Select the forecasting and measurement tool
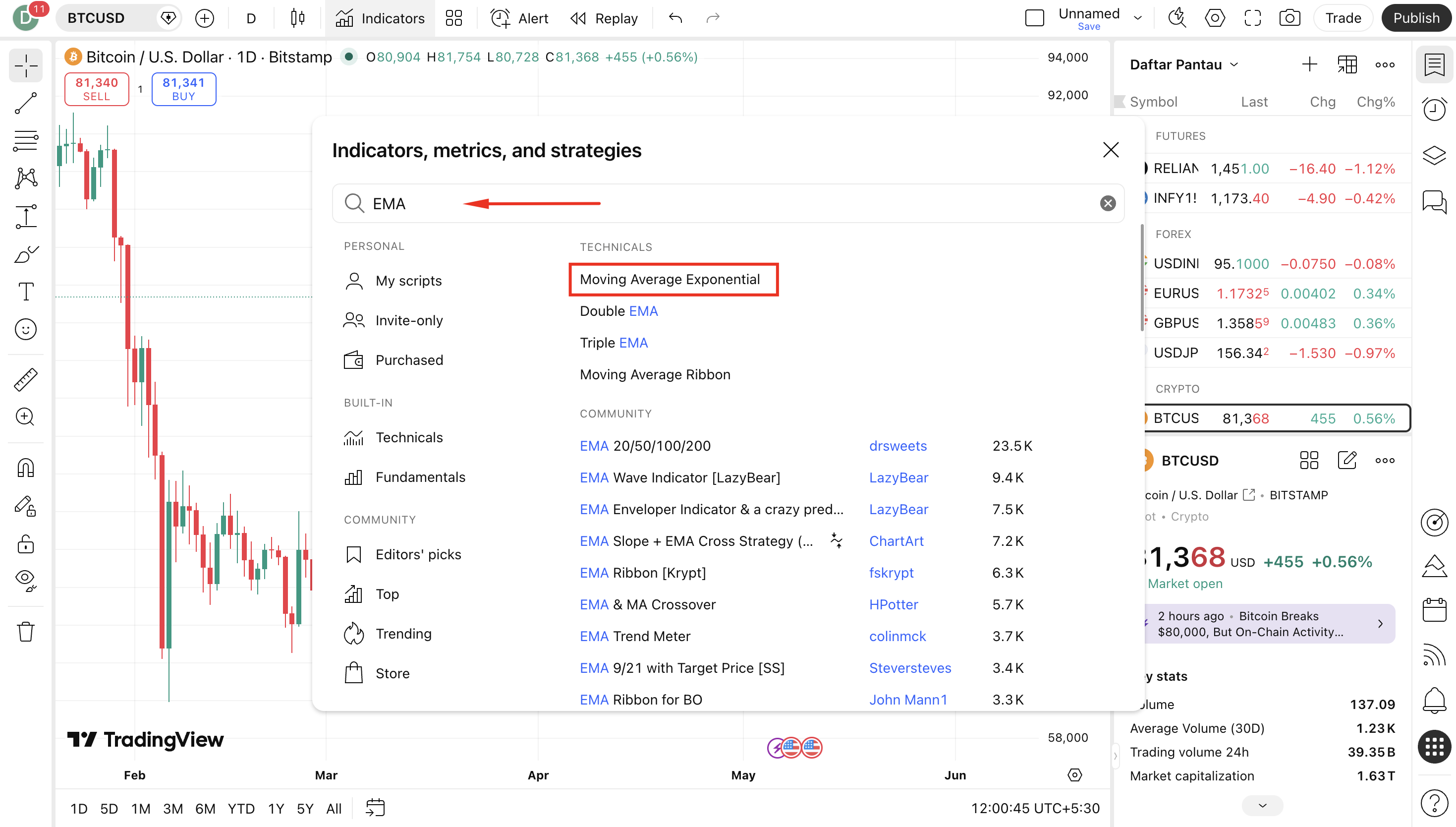Screen dimensions: 1456x827 (x=26, y=216)
